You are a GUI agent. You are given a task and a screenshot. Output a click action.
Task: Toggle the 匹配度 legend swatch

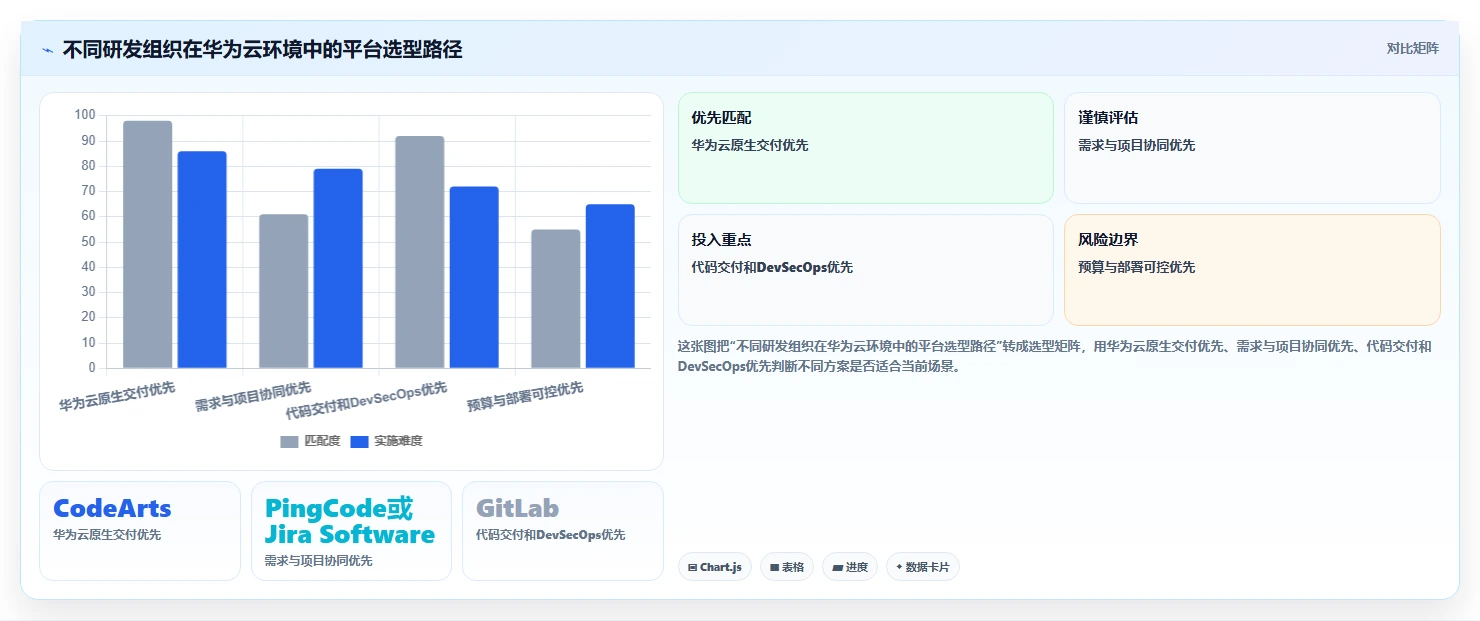point(289,441)
